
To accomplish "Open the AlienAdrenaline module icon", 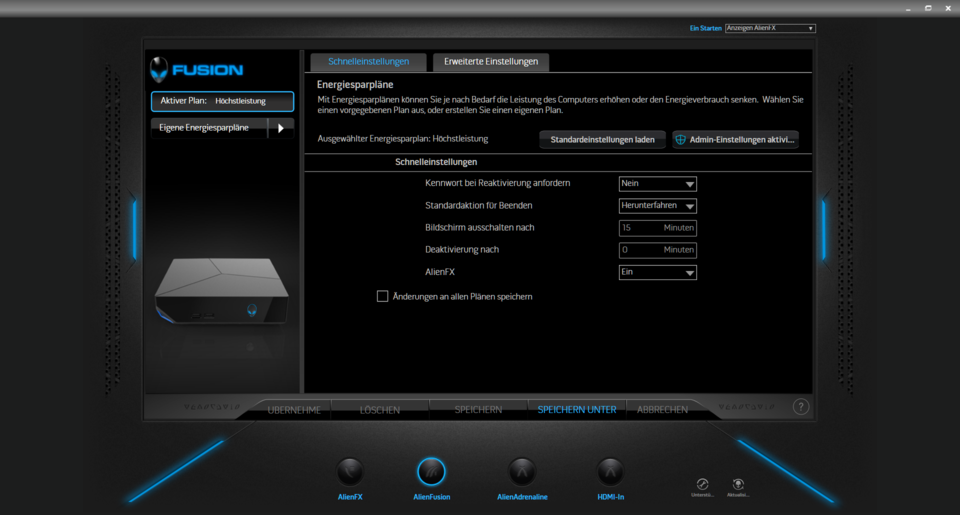I will click(x=522, y=472).
